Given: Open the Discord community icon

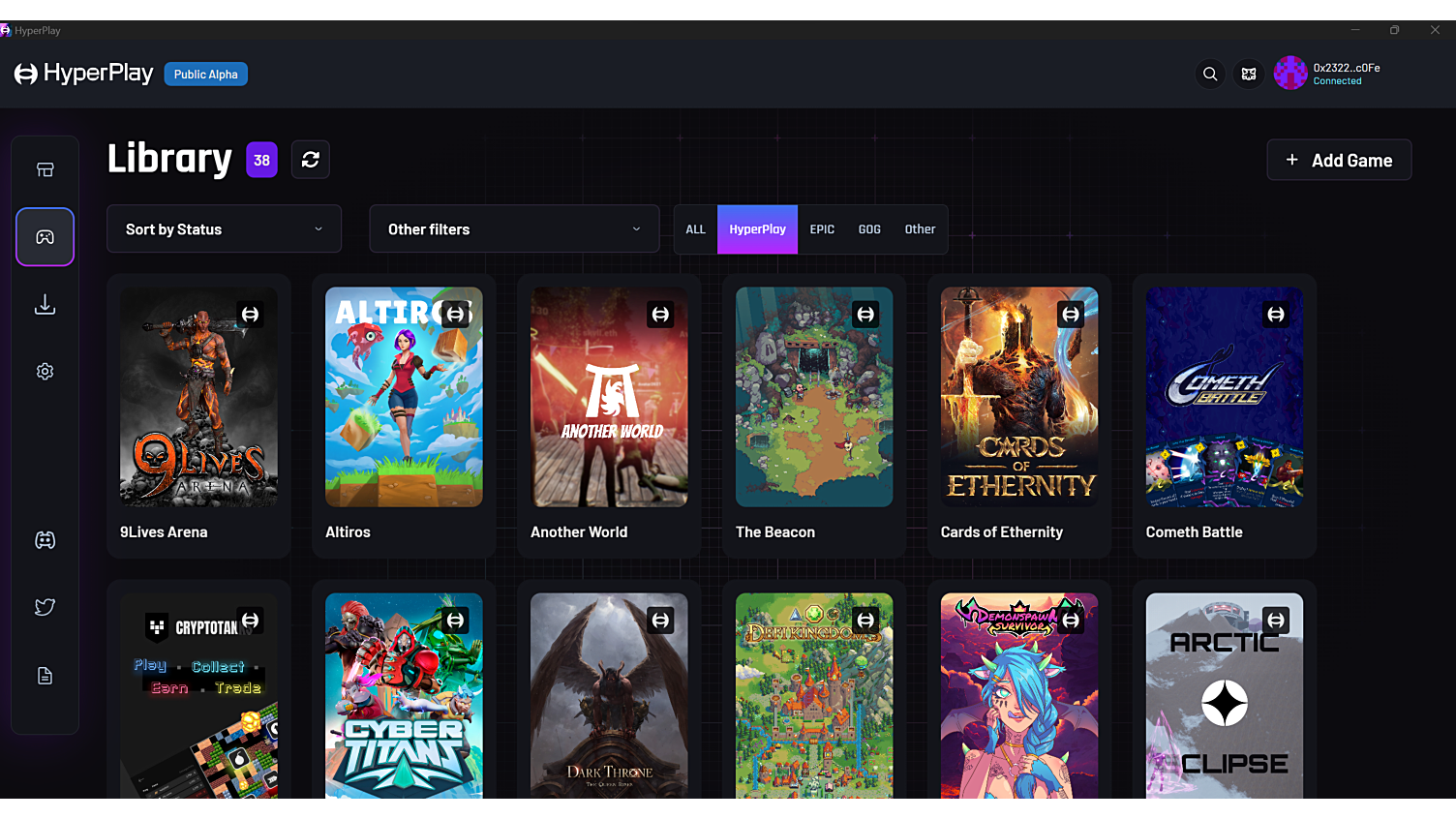Looking at the screenshot, I should tap(45, 540).
